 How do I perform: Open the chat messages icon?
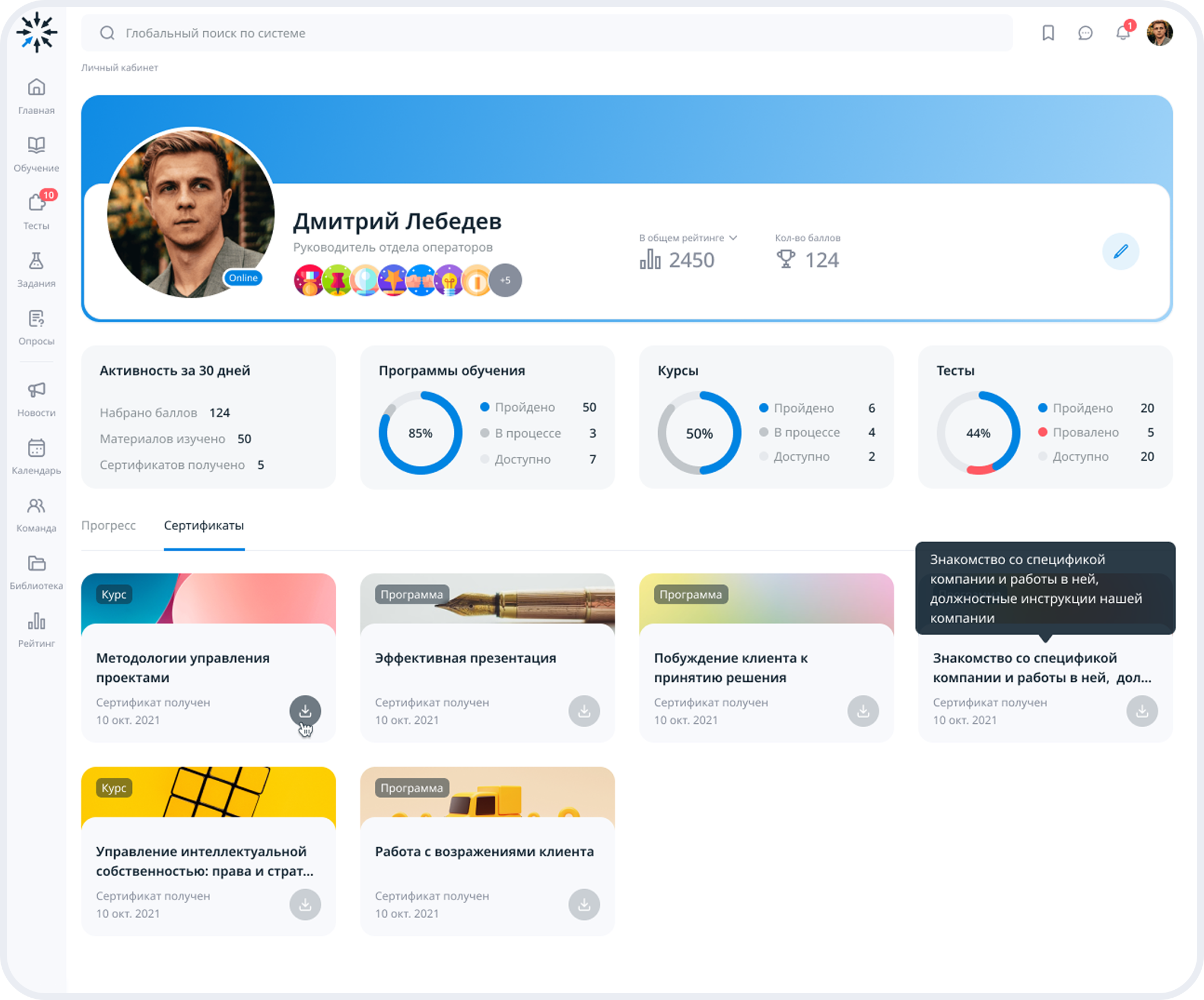(1085, 33)
